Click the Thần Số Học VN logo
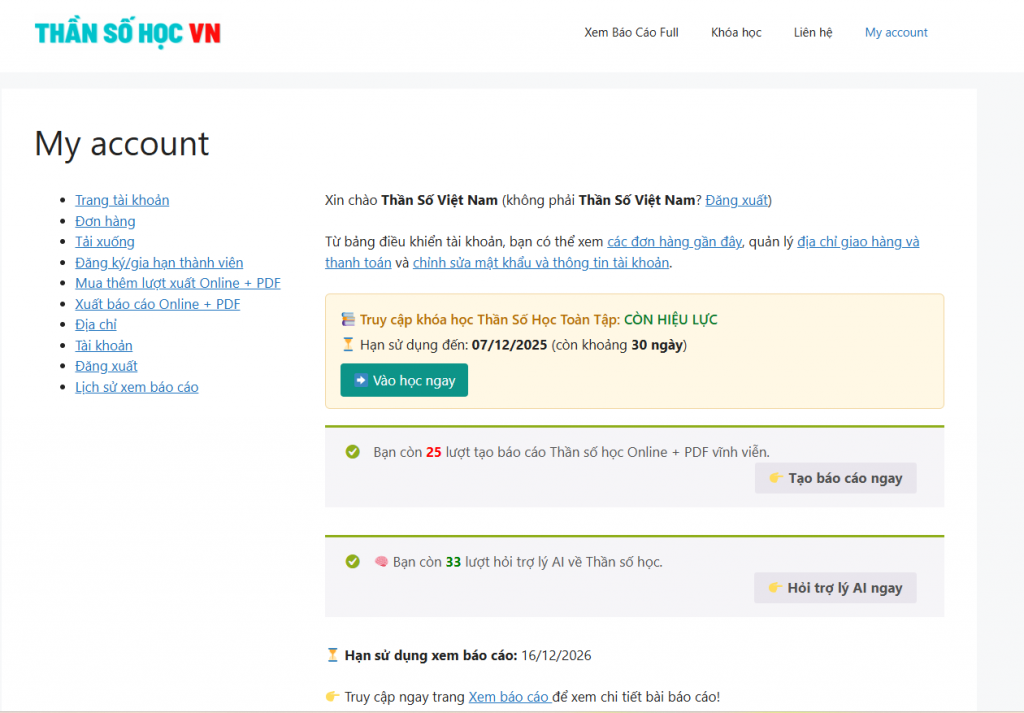Image resolution: width=1024 pixels, height=713 pixels. point(127,33)
